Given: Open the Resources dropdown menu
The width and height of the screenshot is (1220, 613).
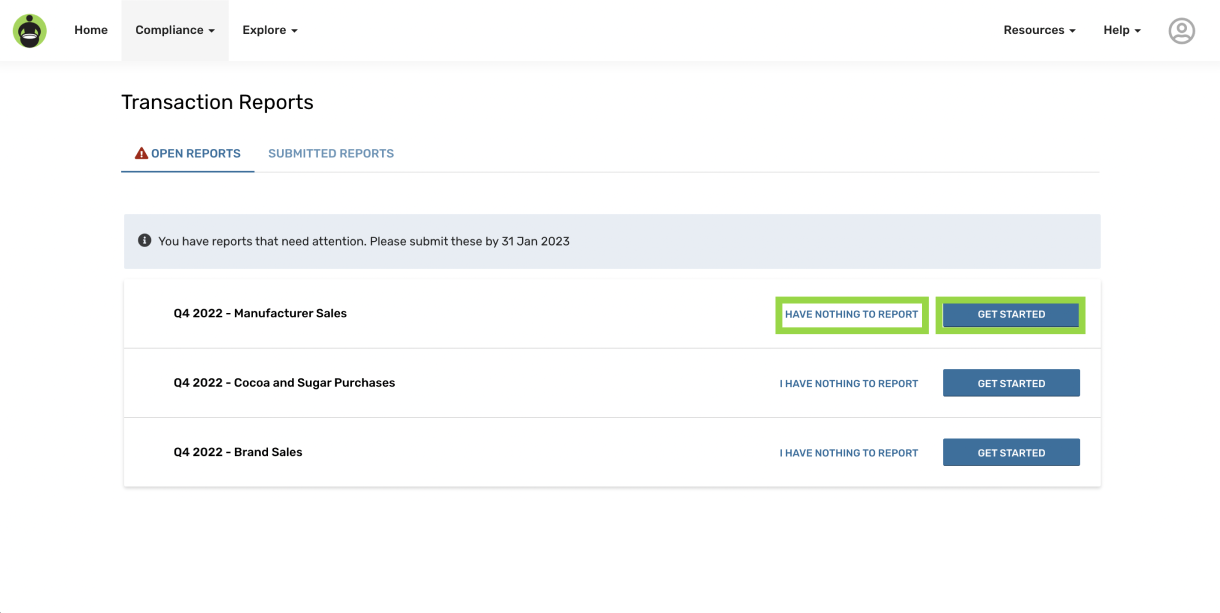Looking at the screenshot, I should pyautogui.click(x=1039, y=30).
